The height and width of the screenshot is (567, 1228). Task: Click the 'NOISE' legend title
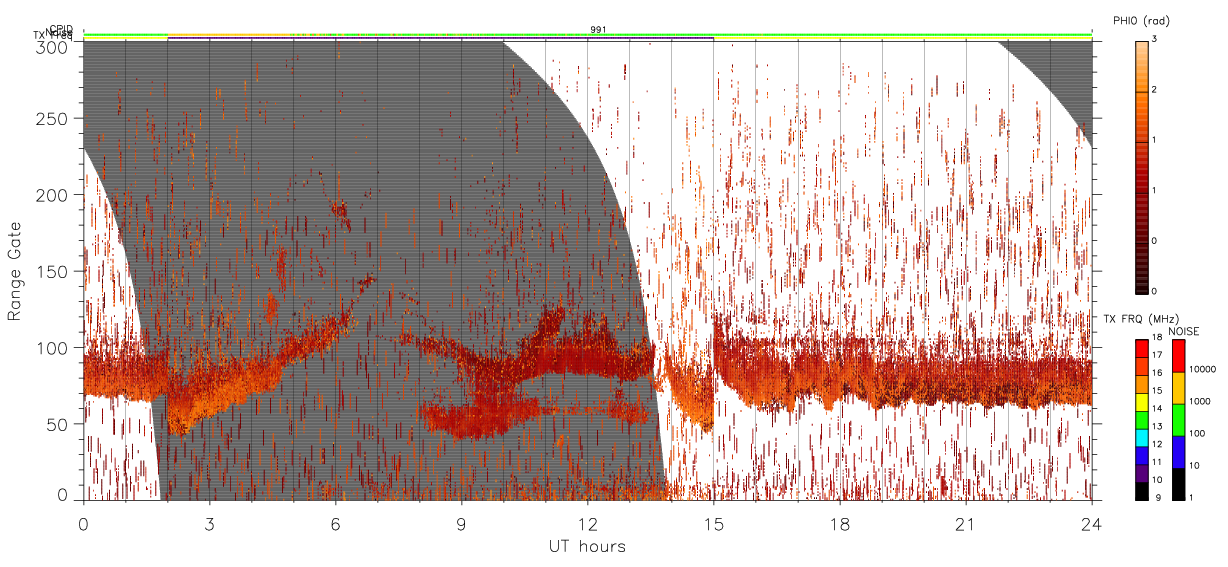tap(1185, 330)
